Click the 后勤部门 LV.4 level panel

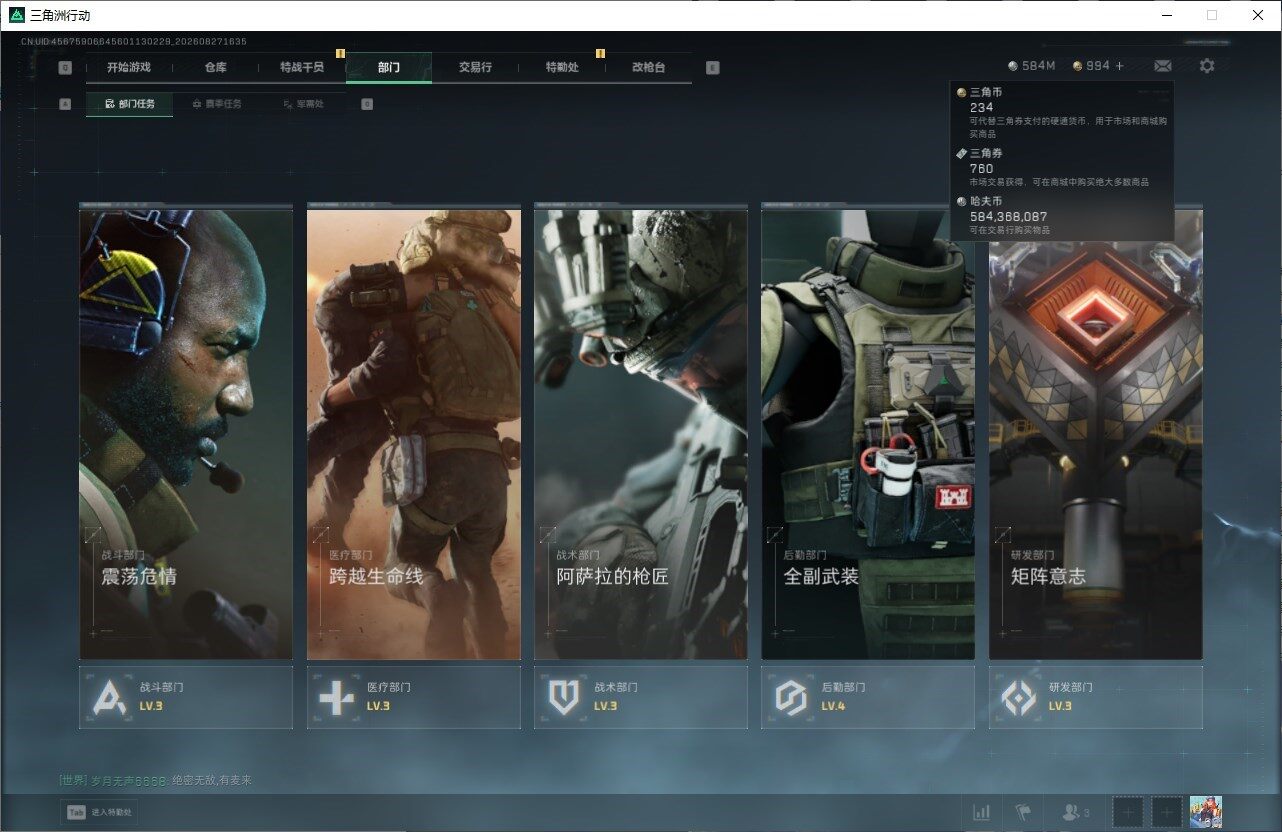(868, 697)
